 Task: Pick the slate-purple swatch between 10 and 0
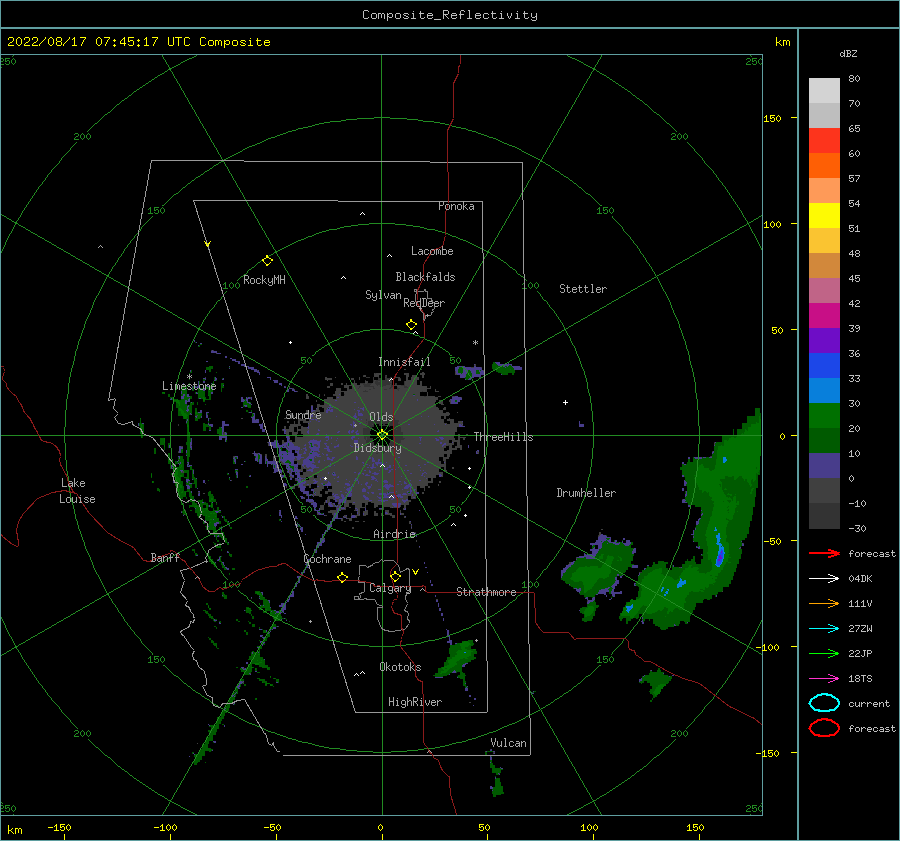click(x=824, y=466)
